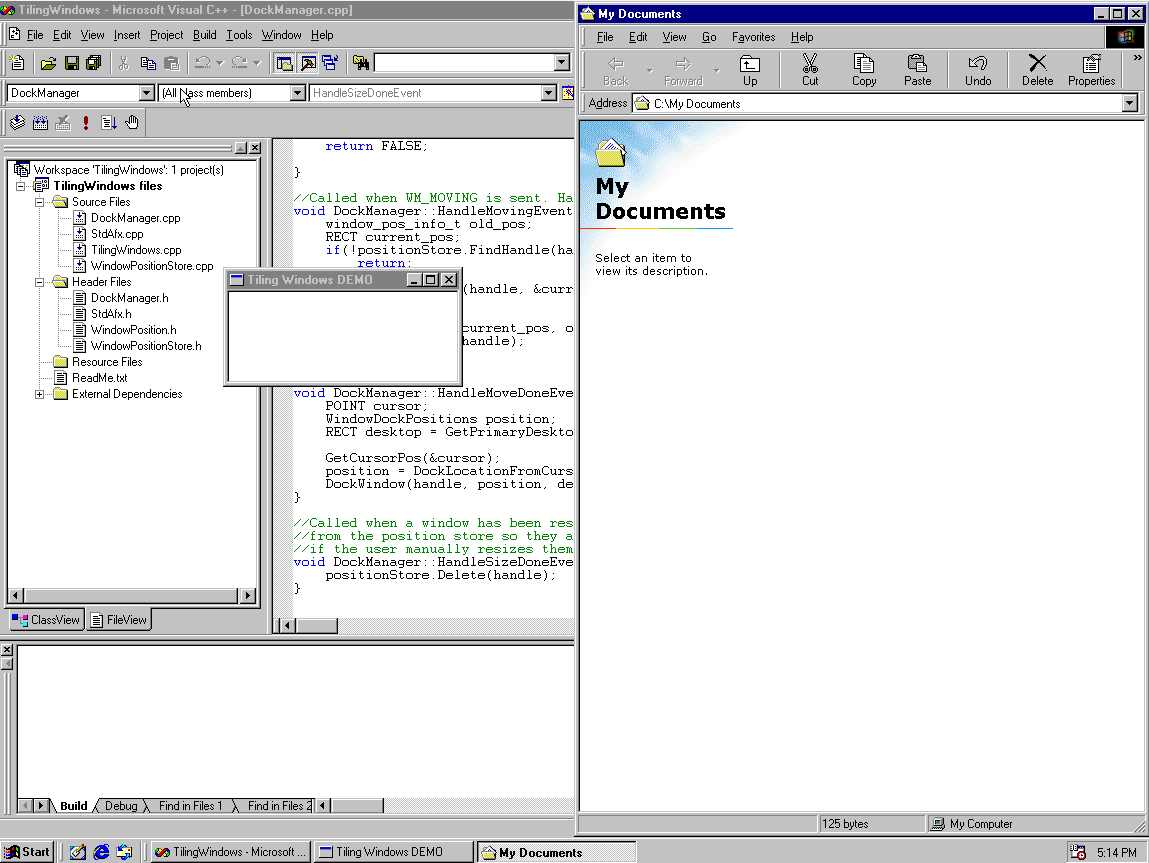
Task: Switch to the ClassView tab
Action: (x=46, y=620)
